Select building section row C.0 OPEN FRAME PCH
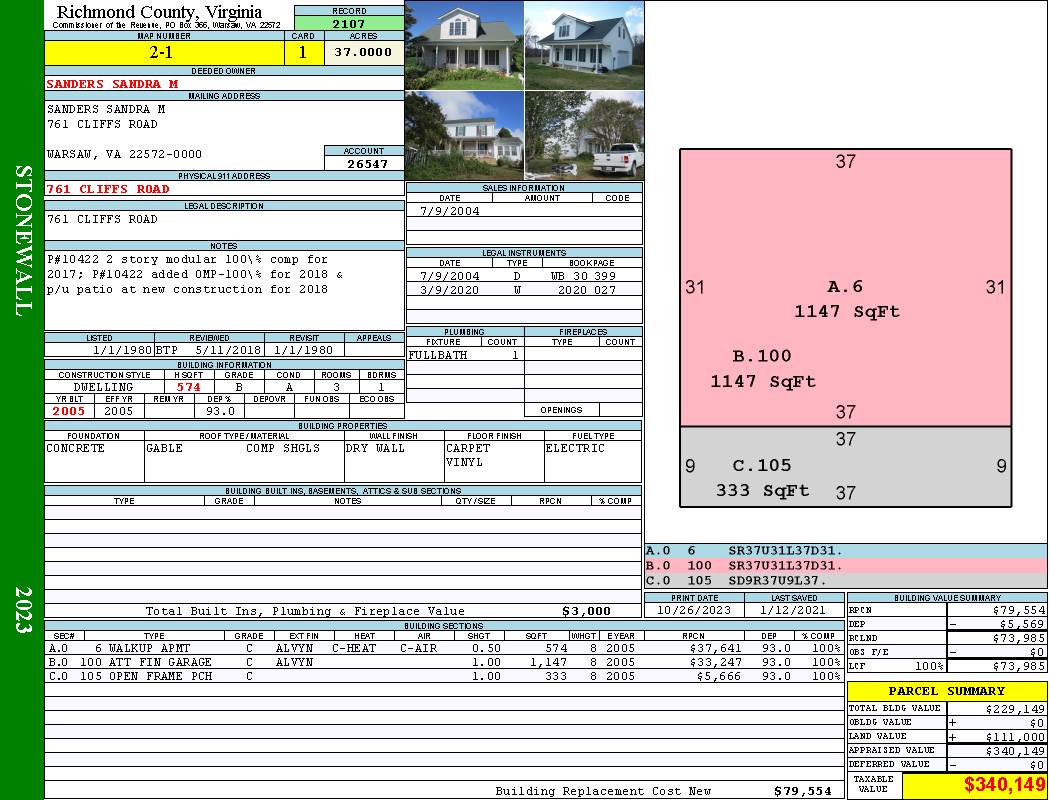 (x=445, y=676)
